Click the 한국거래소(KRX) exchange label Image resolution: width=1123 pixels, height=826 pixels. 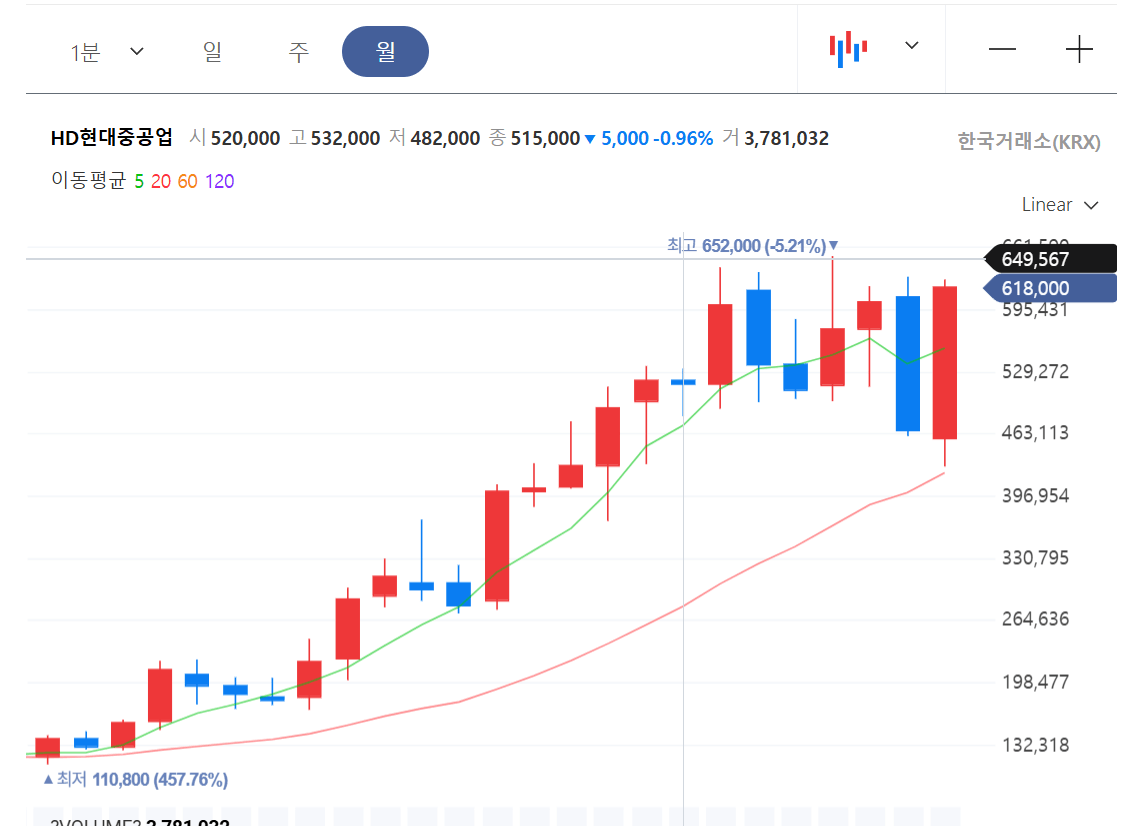(x=1029, y=142)
